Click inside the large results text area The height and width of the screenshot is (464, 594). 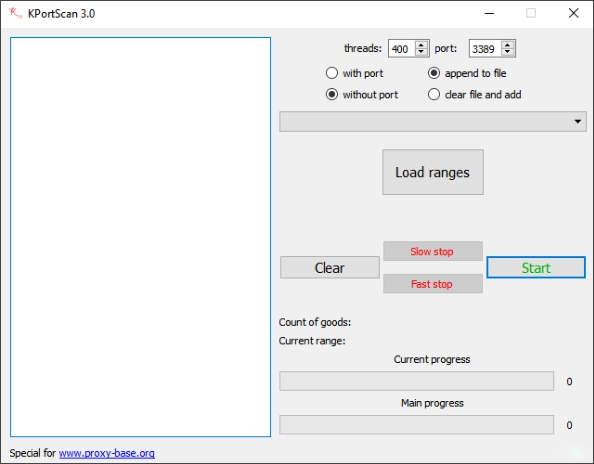tap(141, 237)
